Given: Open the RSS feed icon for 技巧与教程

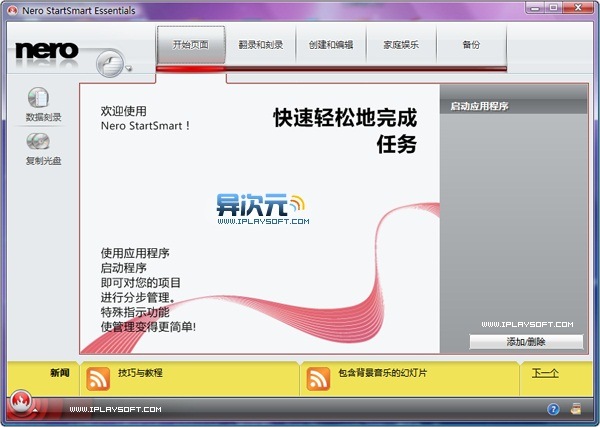Looking at the screenshot, I should point(98,379).
